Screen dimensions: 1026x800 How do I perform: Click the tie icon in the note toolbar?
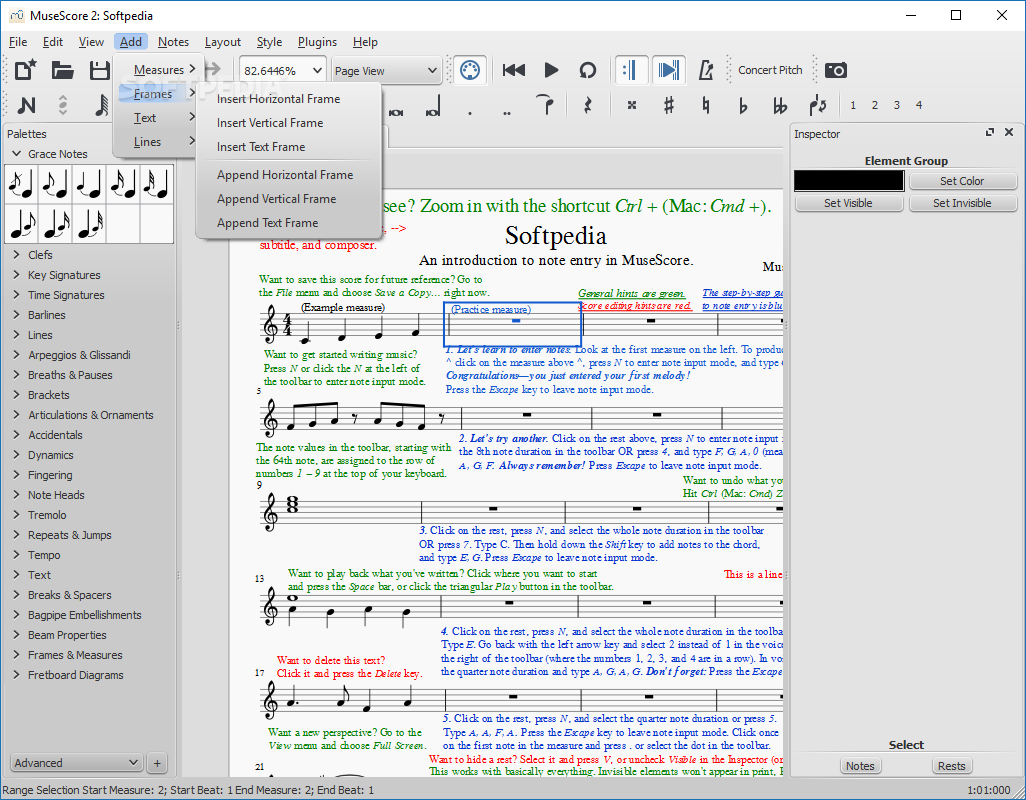[x=545, y=105]
